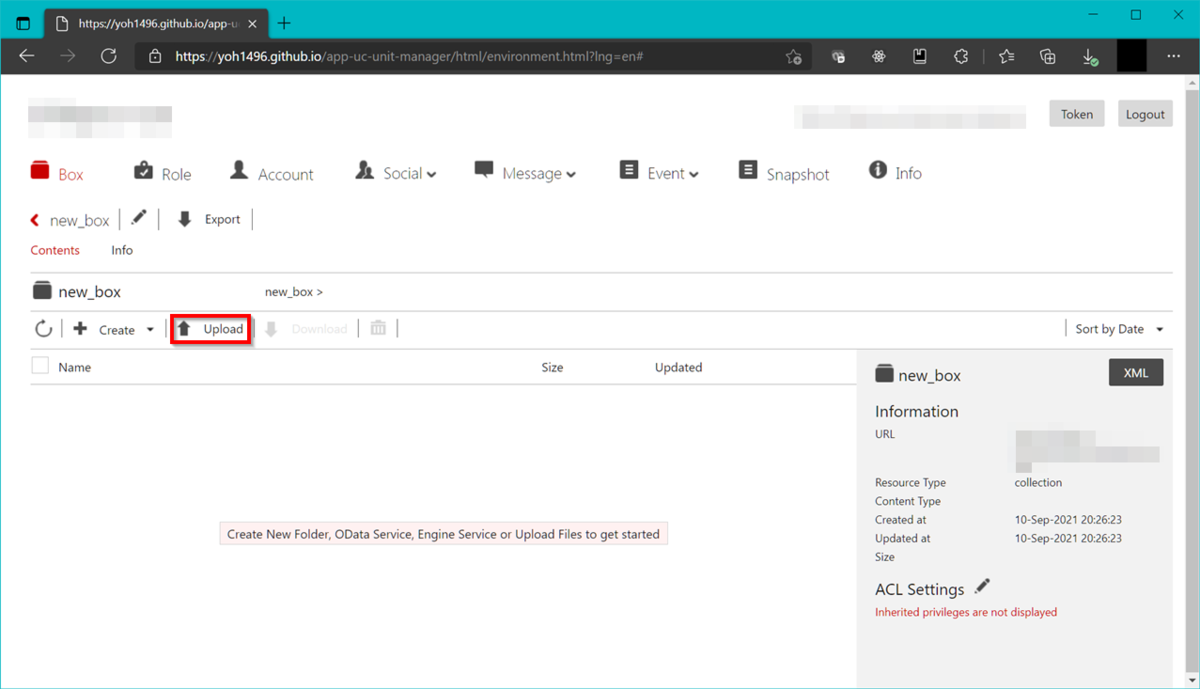This screenshot has width=1200, height=689.
Task: Click the Size column header
Action: point(552,367)
